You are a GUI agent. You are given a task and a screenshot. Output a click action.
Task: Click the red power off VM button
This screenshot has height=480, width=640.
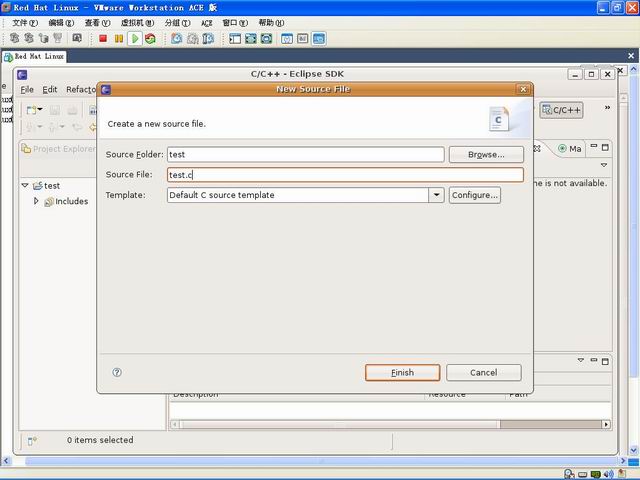[103, 39]
